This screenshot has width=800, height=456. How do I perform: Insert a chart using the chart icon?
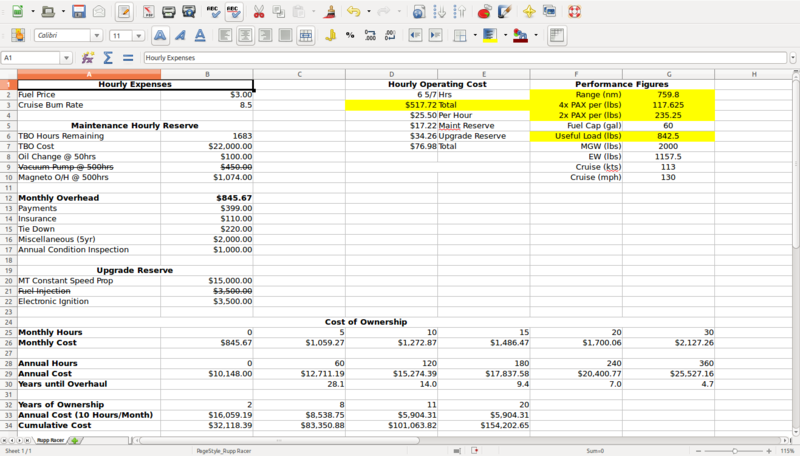tap(484, 12)
